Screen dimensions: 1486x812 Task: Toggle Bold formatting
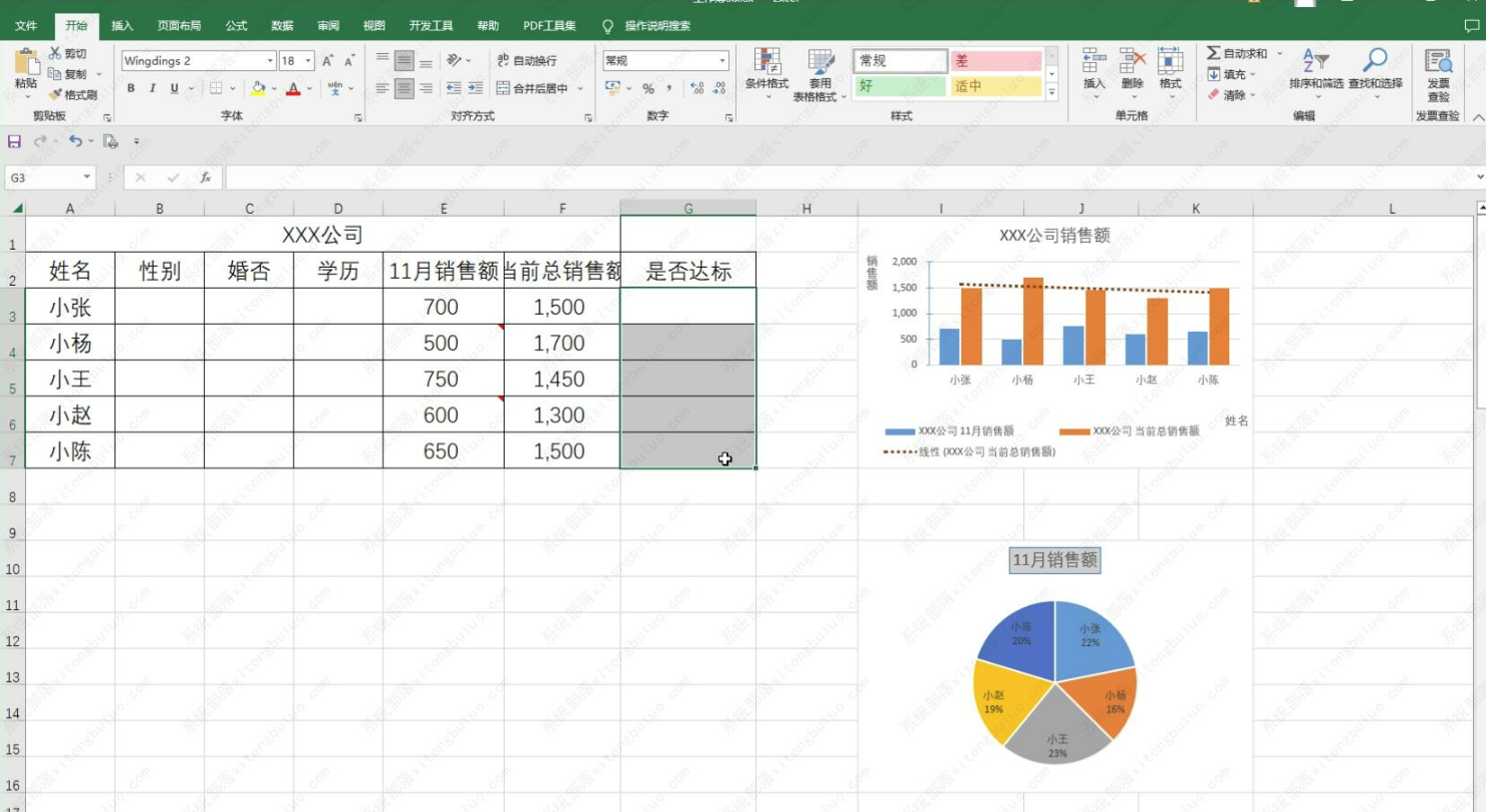[x=131, y=89]
